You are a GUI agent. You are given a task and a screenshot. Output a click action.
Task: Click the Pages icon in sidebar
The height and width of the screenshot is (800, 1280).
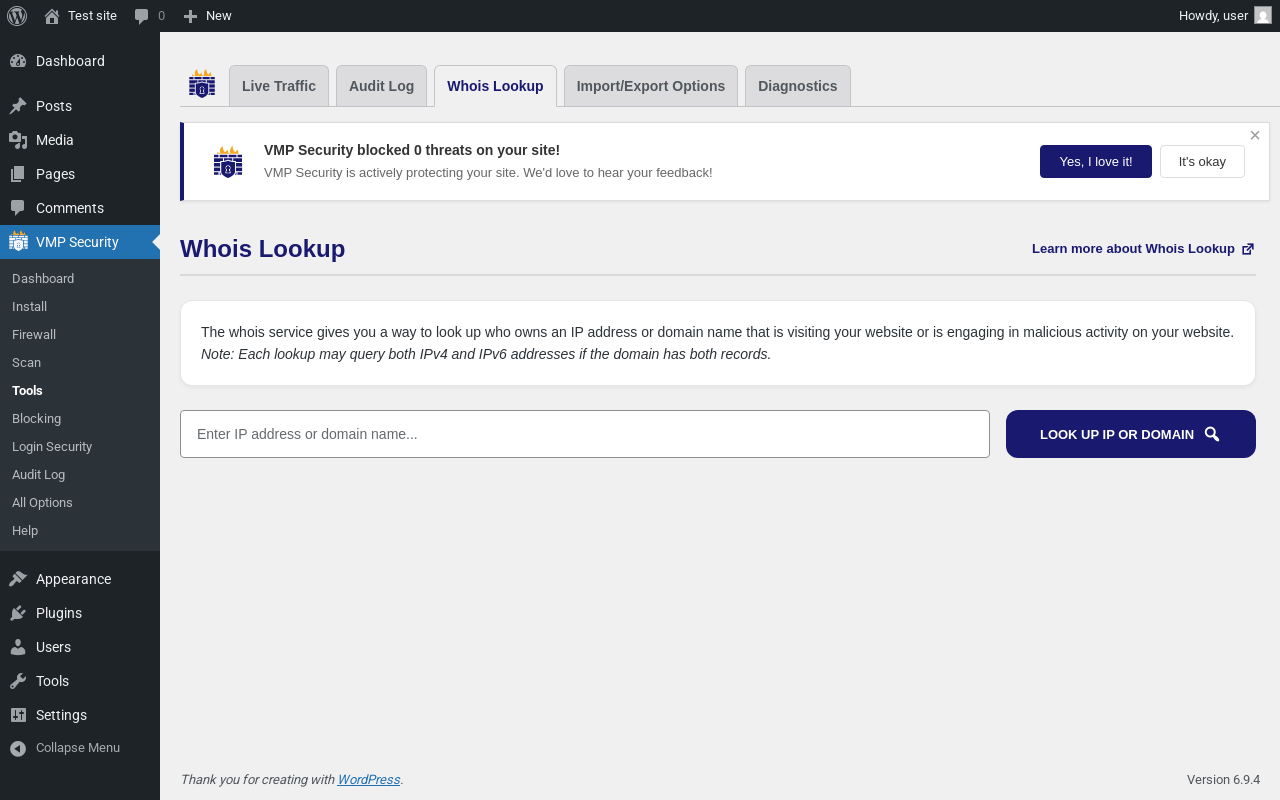click(x=18, y=174)
